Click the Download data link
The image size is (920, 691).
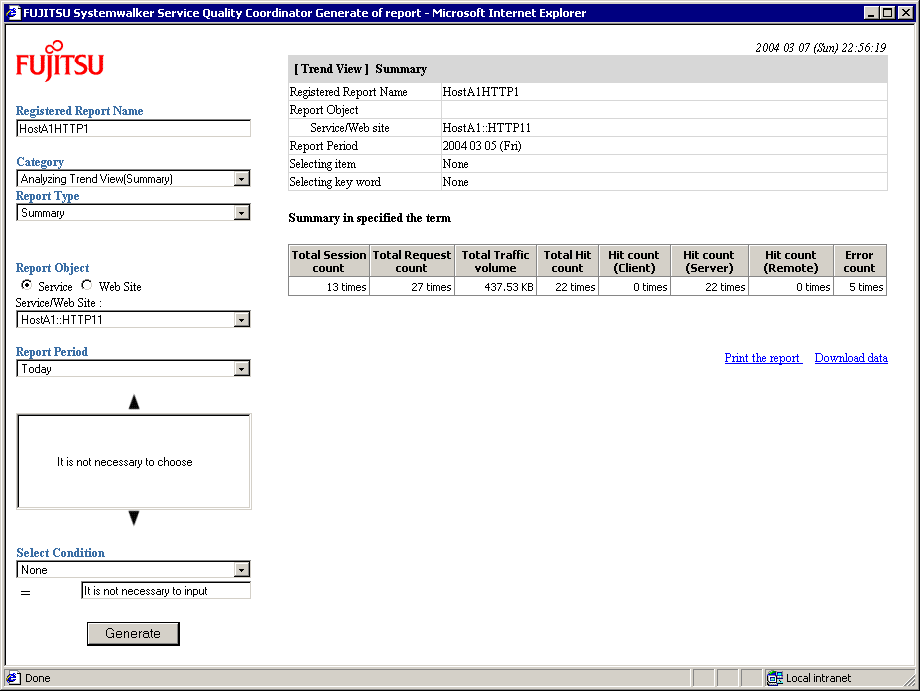[x=851, y=358]
